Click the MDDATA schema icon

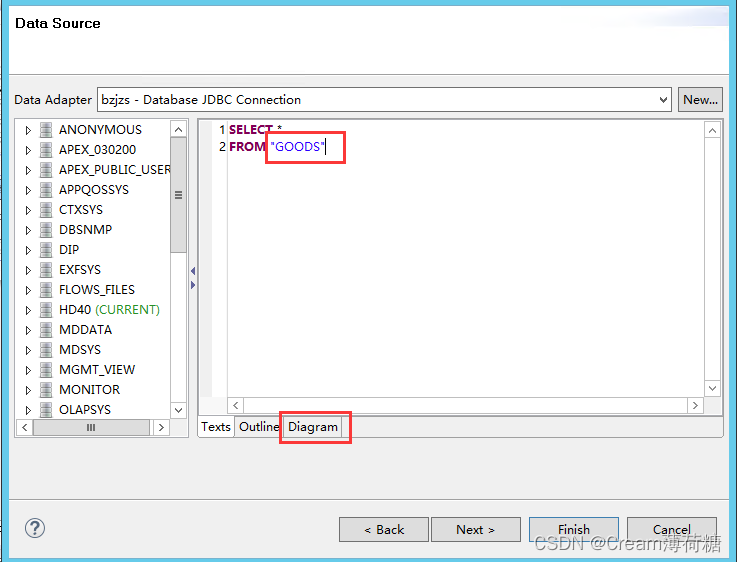(46, 330)
